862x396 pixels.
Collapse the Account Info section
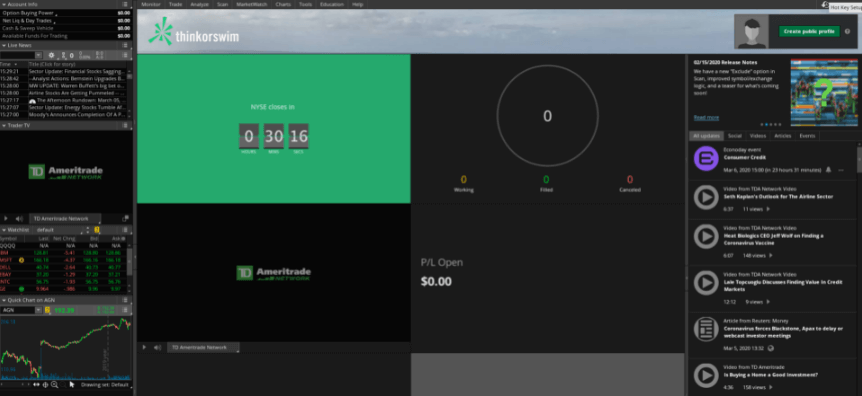click(x=4, y=4)
